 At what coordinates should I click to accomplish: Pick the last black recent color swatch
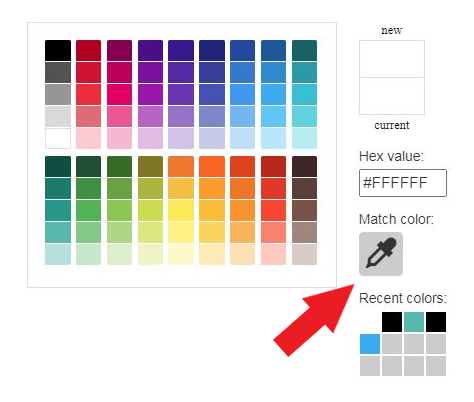[x=436, y=322]
